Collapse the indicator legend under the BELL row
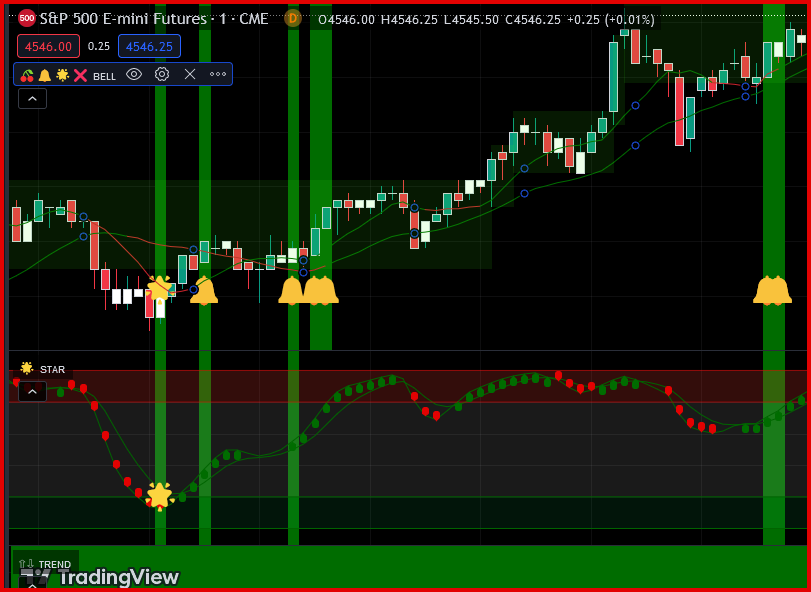This screenshot has width=811, height=592. pyautogui.click(x=33, y=98)
